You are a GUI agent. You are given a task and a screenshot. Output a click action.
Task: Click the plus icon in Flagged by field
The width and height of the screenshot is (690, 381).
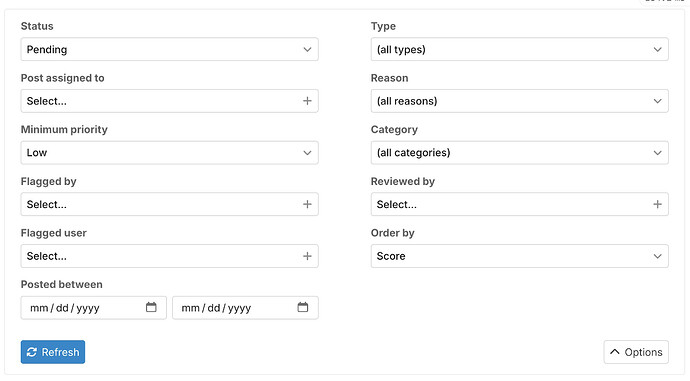coord(307,204)
